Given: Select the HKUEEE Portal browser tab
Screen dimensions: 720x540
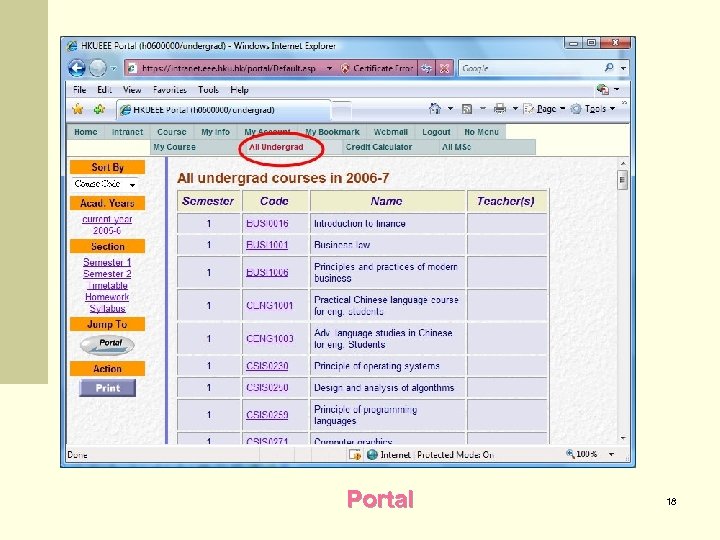Looking at the screenshot, I should click(x=223, y=110).
